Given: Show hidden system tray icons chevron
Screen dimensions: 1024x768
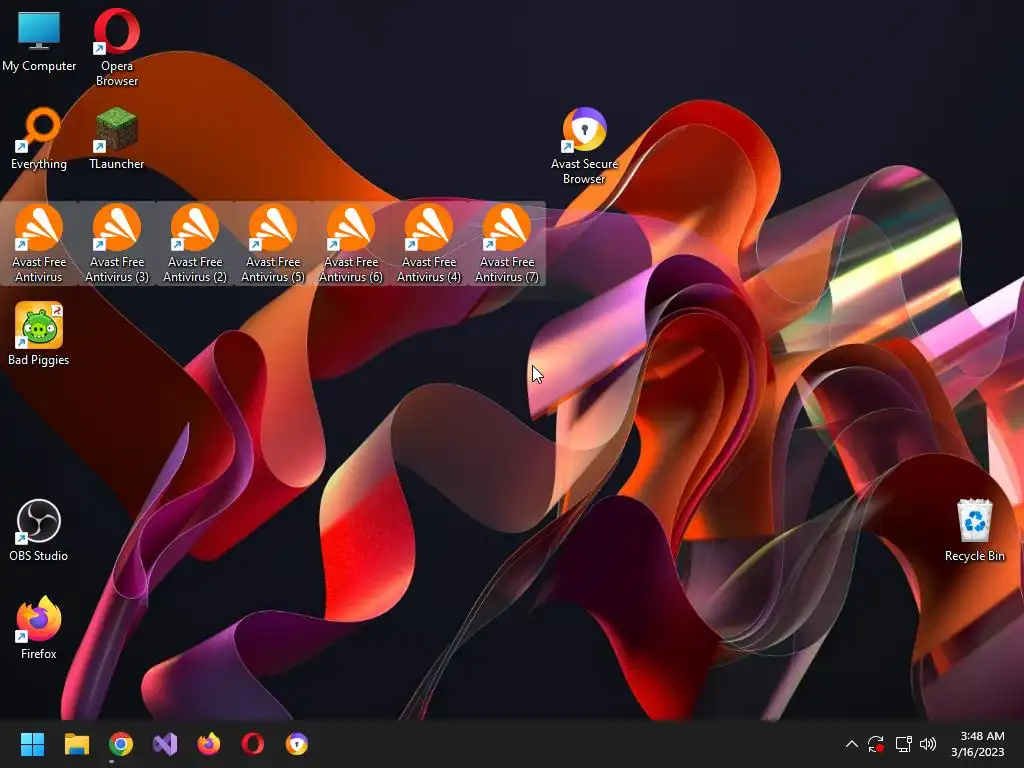Looking at the screenshot, I should 852,744.
